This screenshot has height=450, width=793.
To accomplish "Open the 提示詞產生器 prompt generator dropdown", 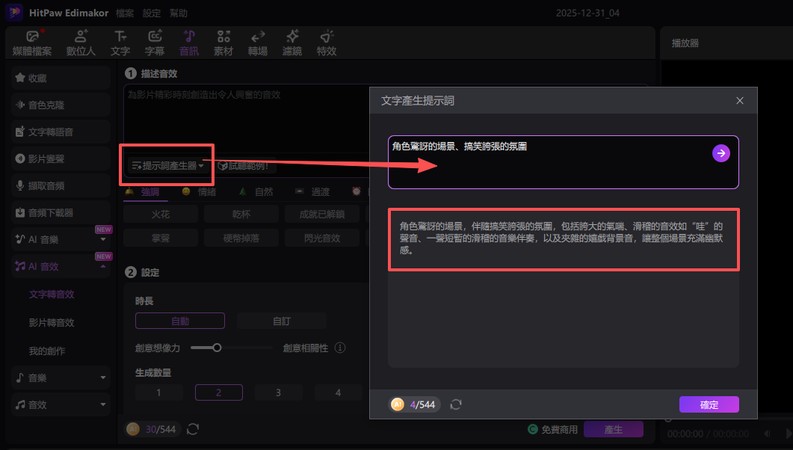I will 167,166.
